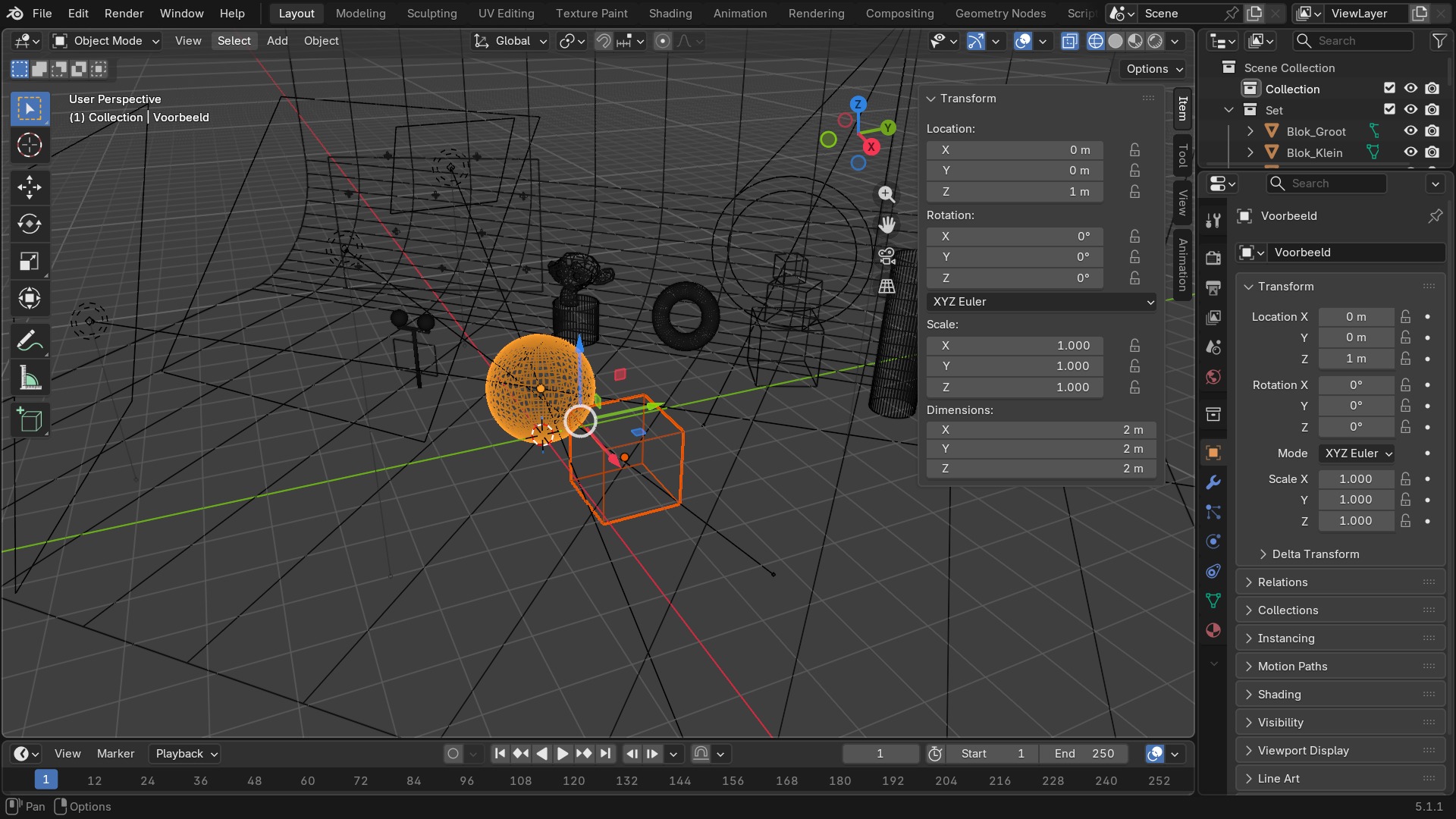Uncheck the Set collection checkbox
1456x819 pixels.
(x=1389, y=110)
